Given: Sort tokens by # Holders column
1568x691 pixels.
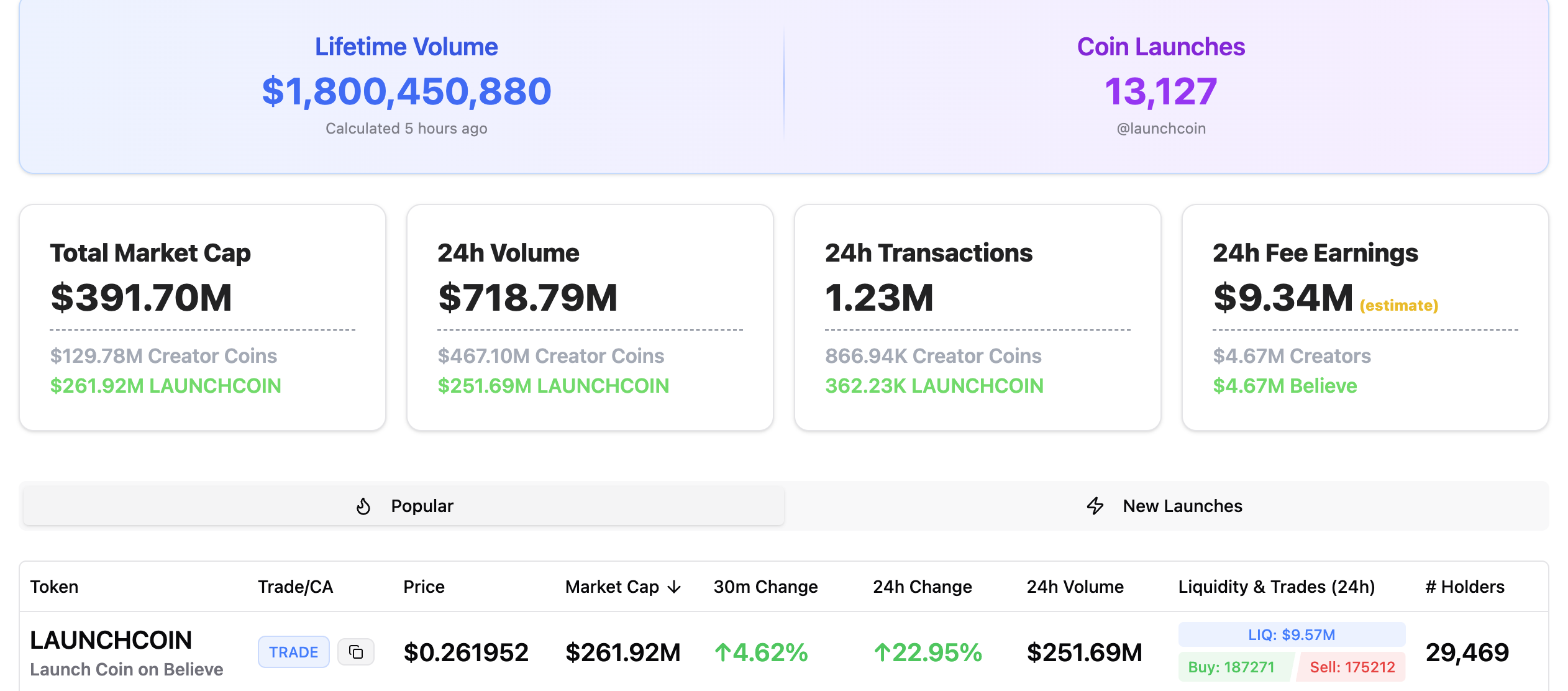Looking at the screenshot, I should (1464, 587).
